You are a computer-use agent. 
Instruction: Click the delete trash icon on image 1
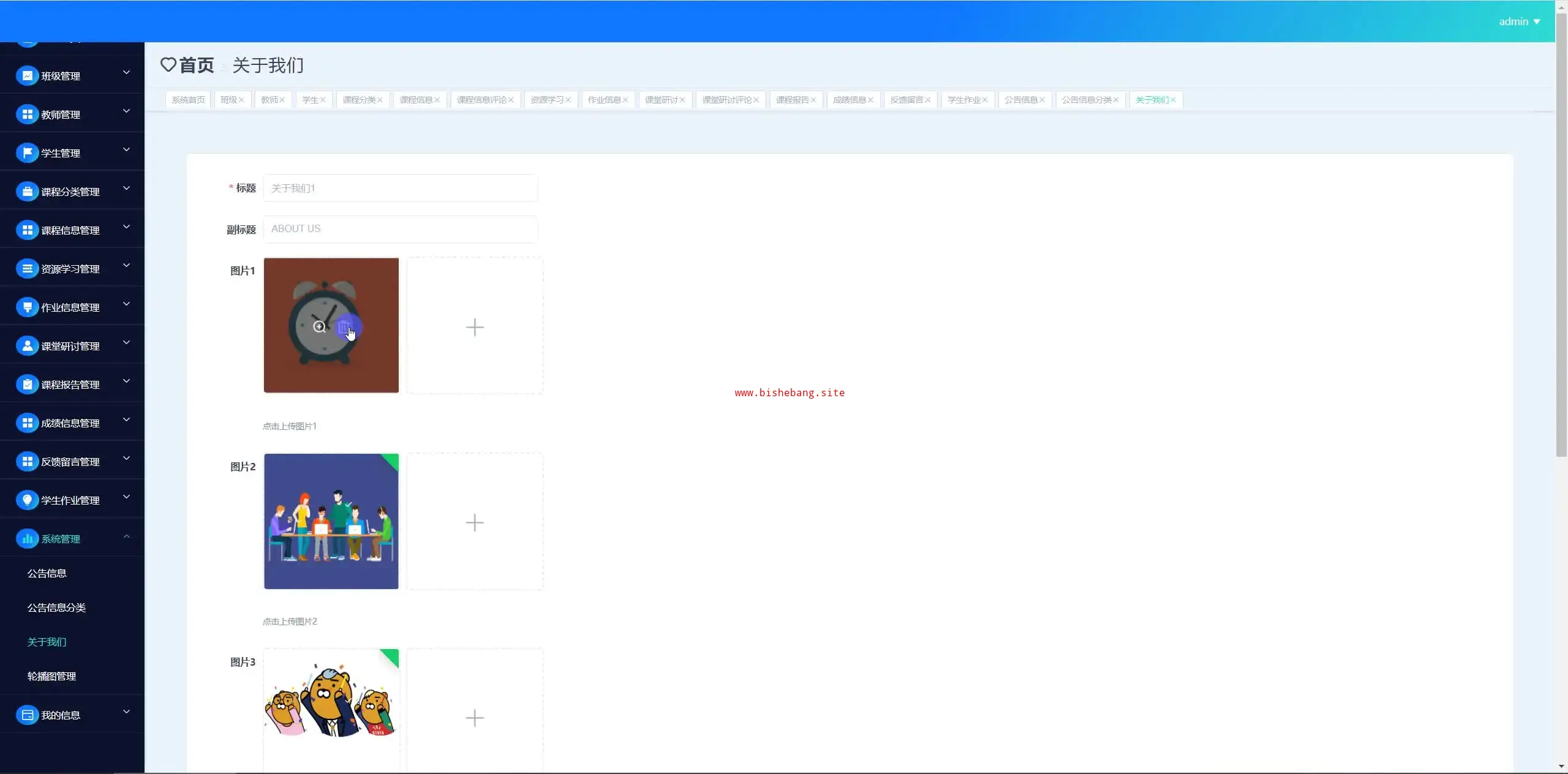(344, 327)
